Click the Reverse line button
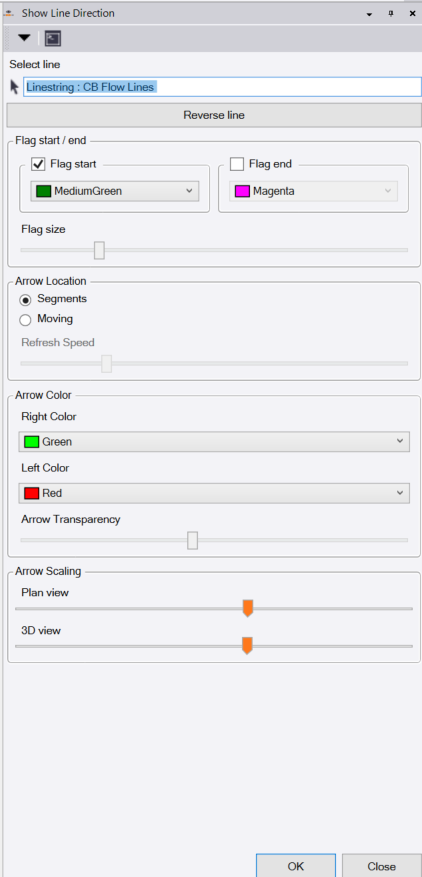The width and height of the screenshot is (422, 877). point(214,115)
